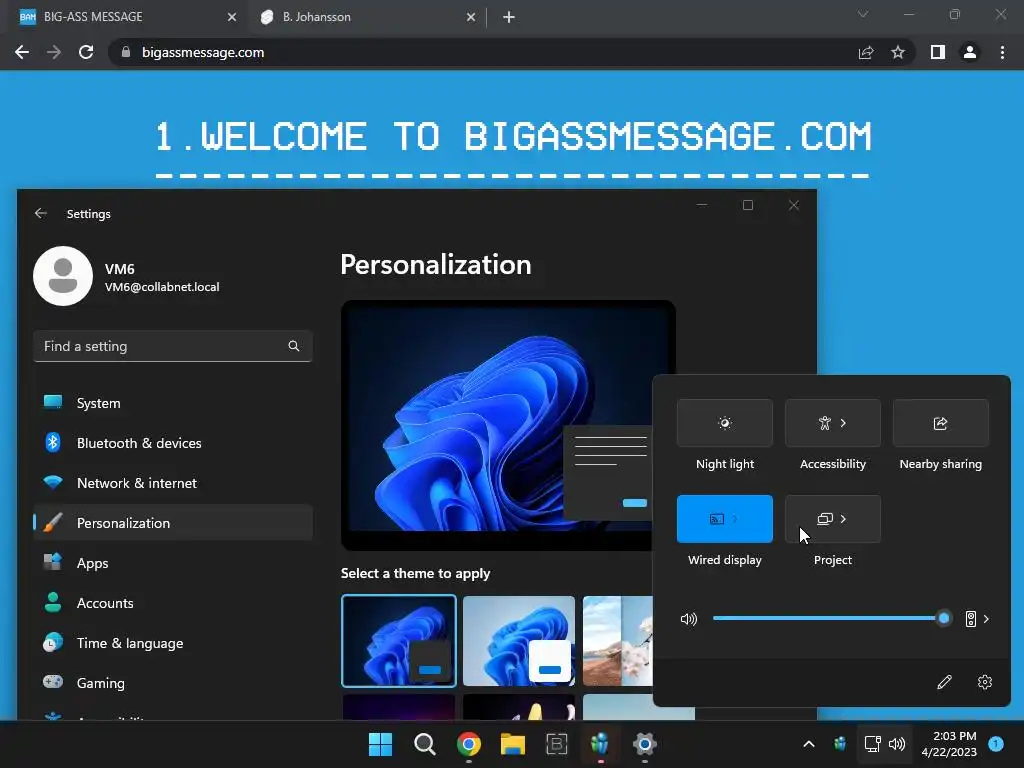Open taskbar Search
This screenshot has width=1024, height=768.
[x=424, y=744]
